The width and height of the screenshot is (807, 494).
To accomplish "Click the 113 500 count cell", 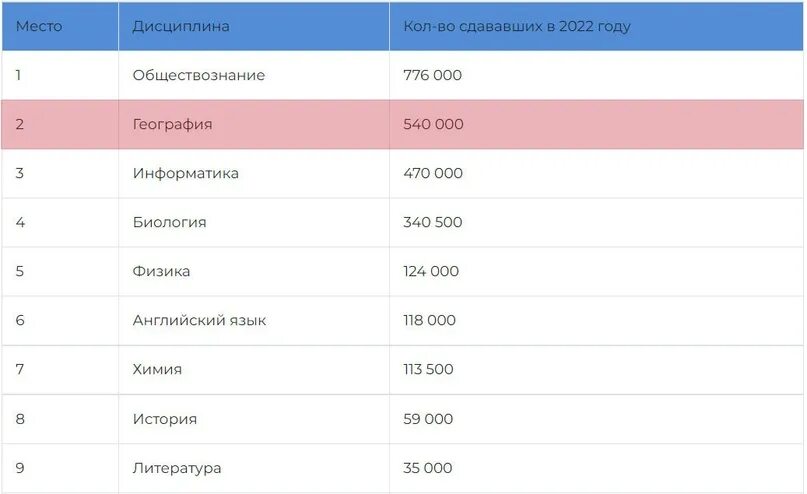I will click(x=597, y=369).
